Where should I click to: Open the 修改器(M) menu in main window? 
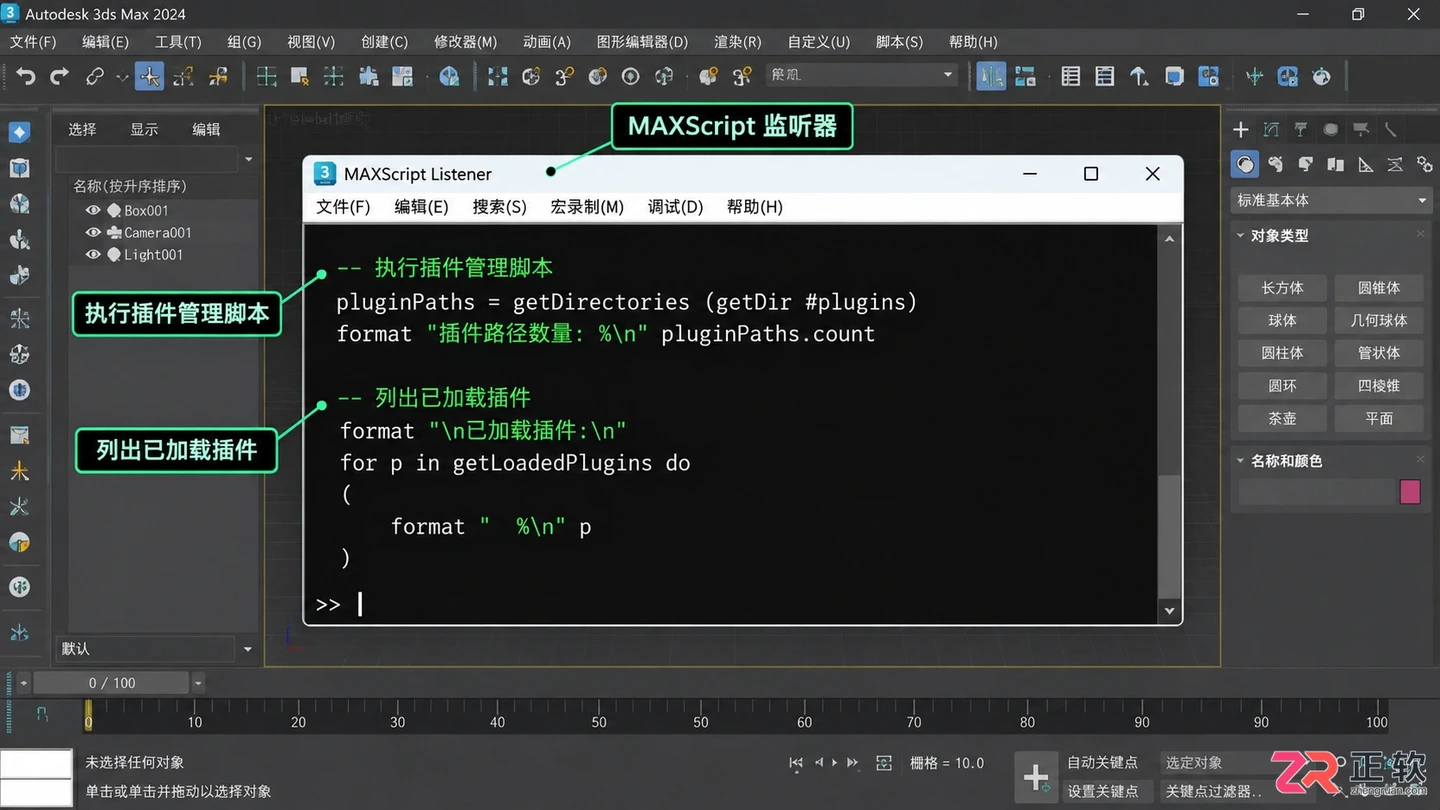[465, 42]
